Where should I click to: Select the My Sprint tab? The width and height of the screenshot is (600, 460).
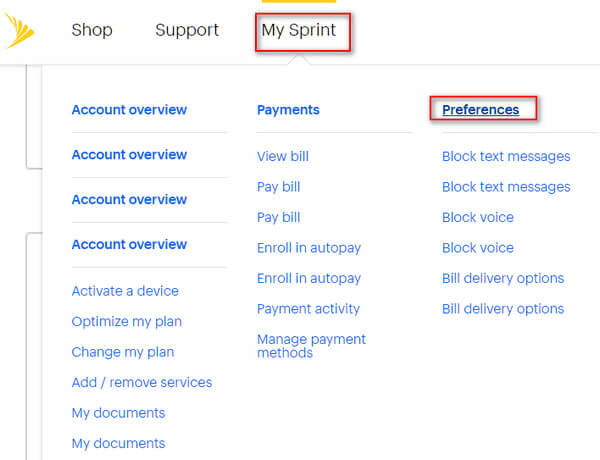pyautogui.click(x=299, y=30)
